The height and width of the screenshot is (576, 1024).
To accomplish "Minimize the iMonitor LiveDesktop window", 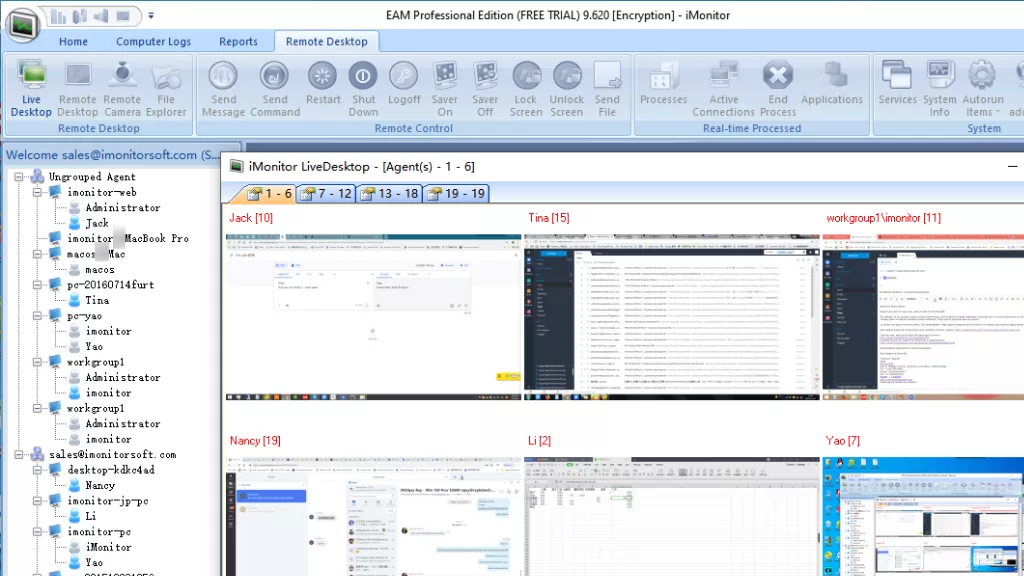I will [1012, 167].
